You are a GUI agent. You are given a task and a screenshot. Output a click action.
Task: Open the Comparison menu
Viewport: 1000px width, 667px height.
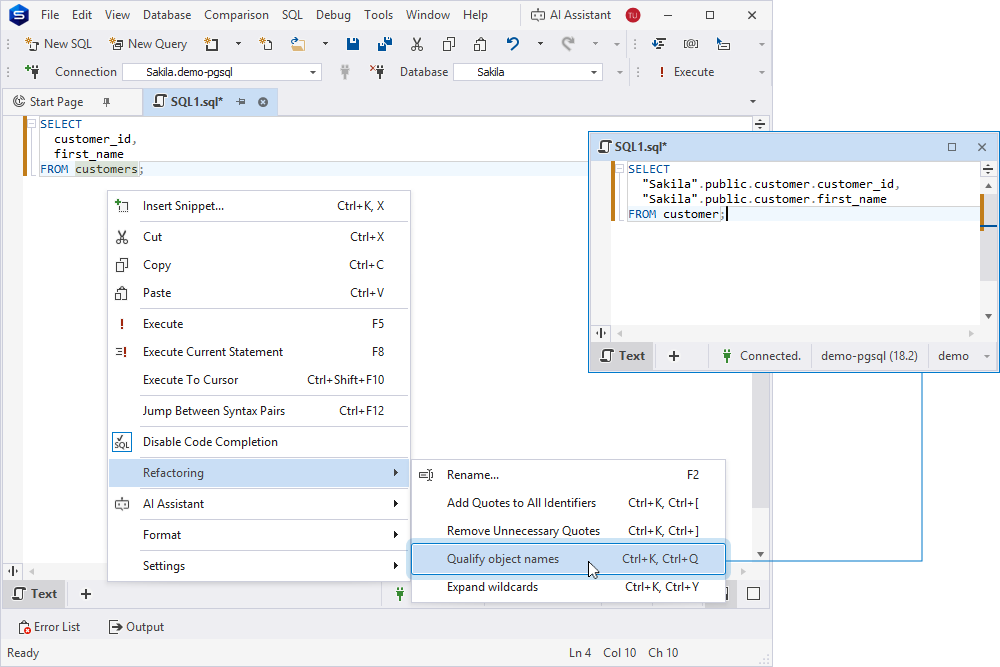tap(236, 15)
